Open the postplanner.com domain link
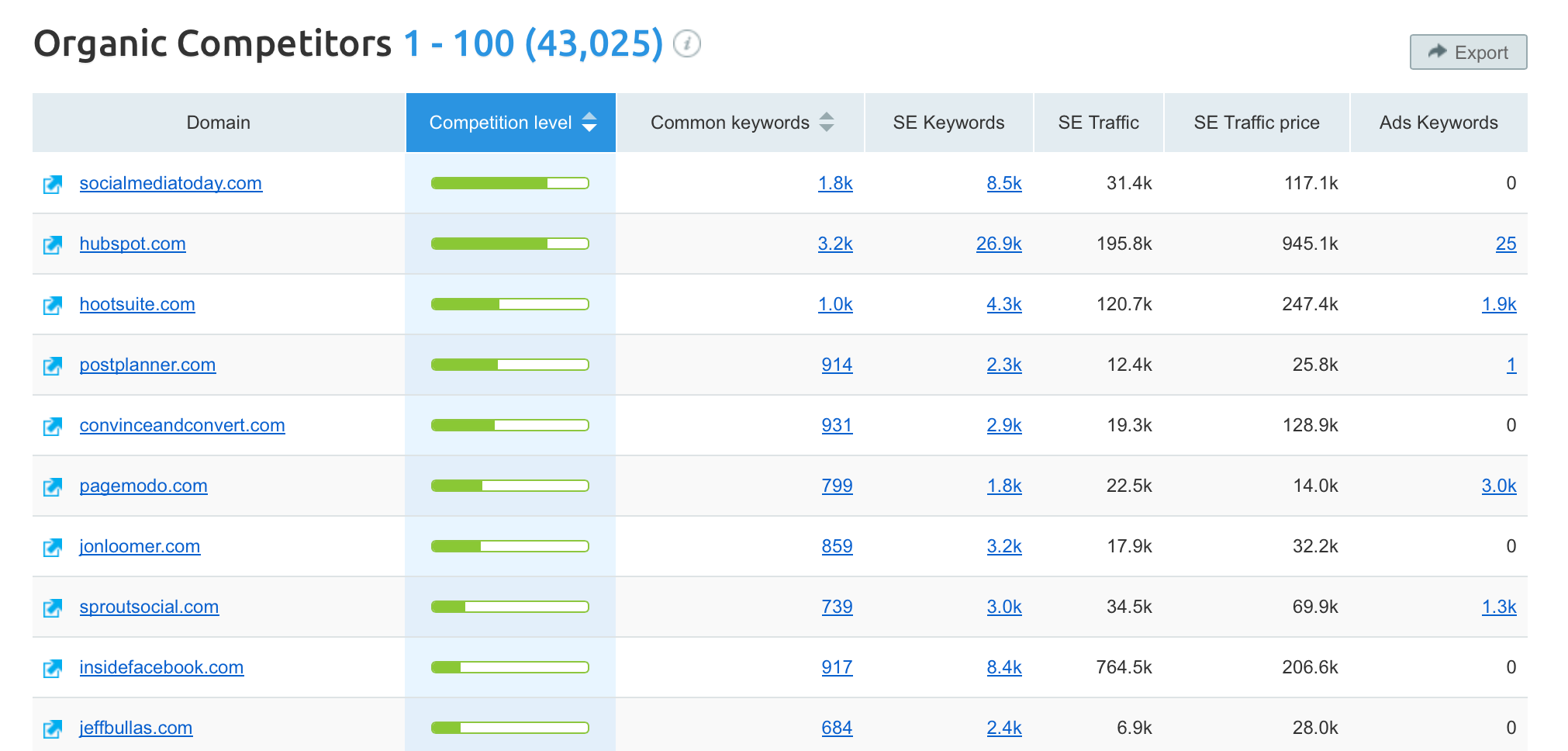1568x751 pixels. tap(147, 365)
